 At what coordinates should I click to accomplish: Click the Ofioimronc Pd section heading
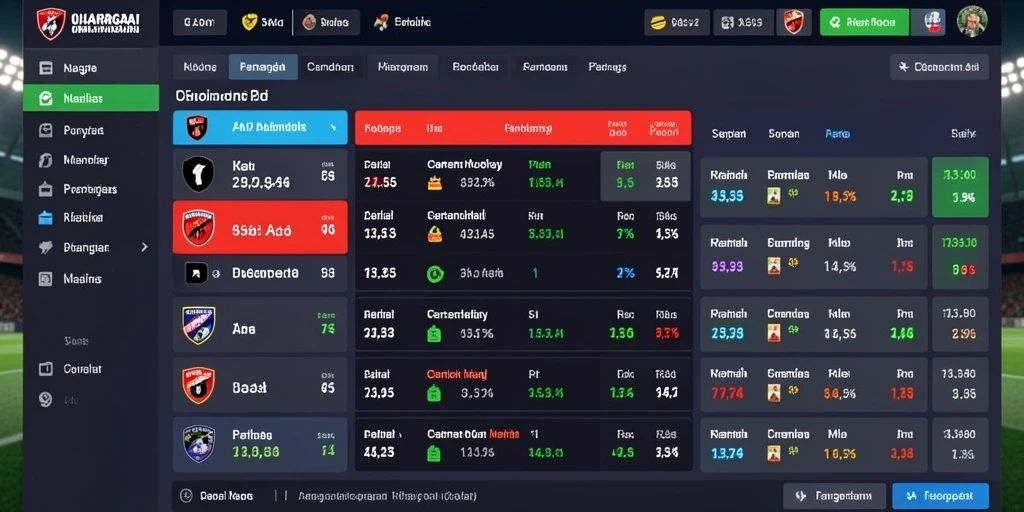coord(222,96)
